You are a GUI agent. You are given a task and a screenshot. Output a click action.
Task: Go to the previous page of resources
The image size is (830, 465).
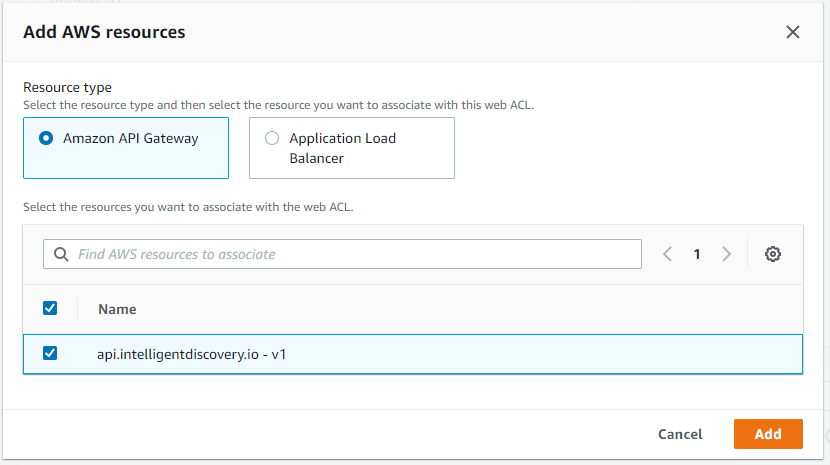coord(667,254)
